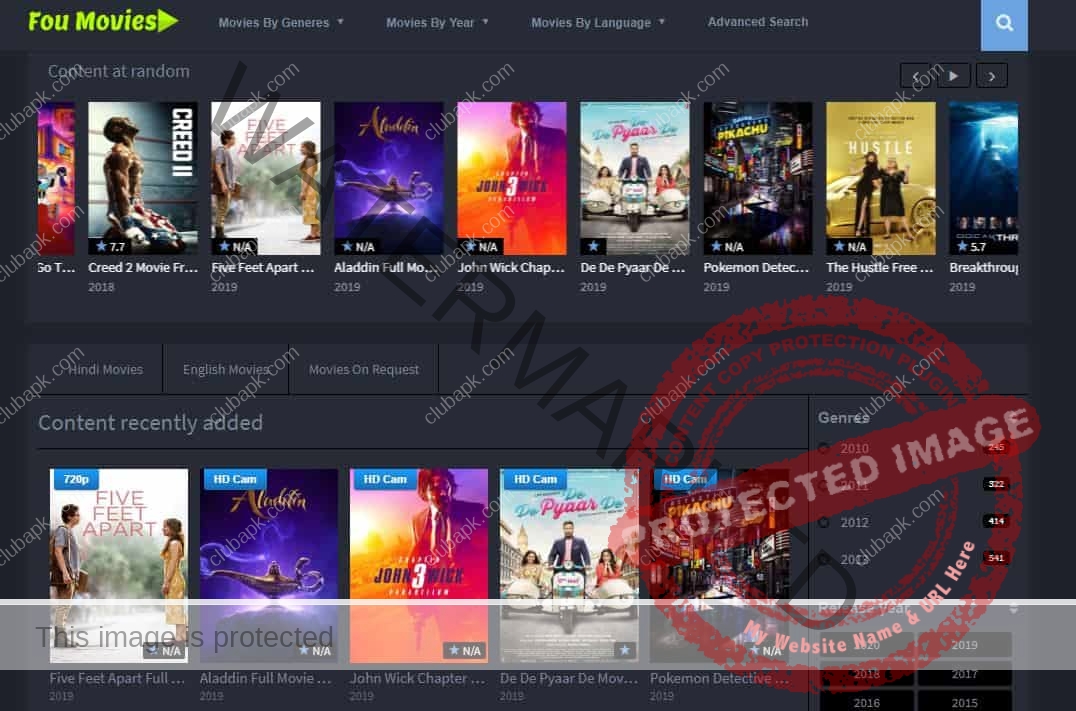The height and width of the screenshot is (711, 1076).
Task: Click the 414 count badge beside 2012
Action: (x=996, y=521)
